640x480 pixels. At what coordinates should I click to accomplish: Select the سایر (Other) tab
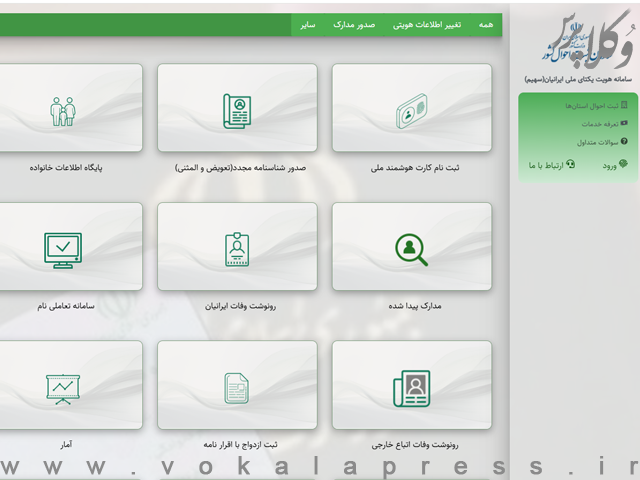[308, 24]
